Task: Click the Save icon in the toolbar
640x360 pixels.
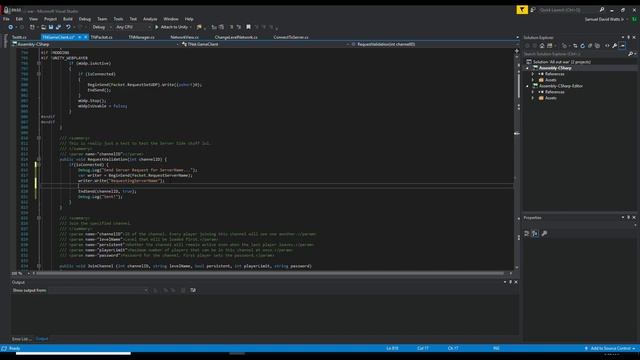Action: coord(51,27)
